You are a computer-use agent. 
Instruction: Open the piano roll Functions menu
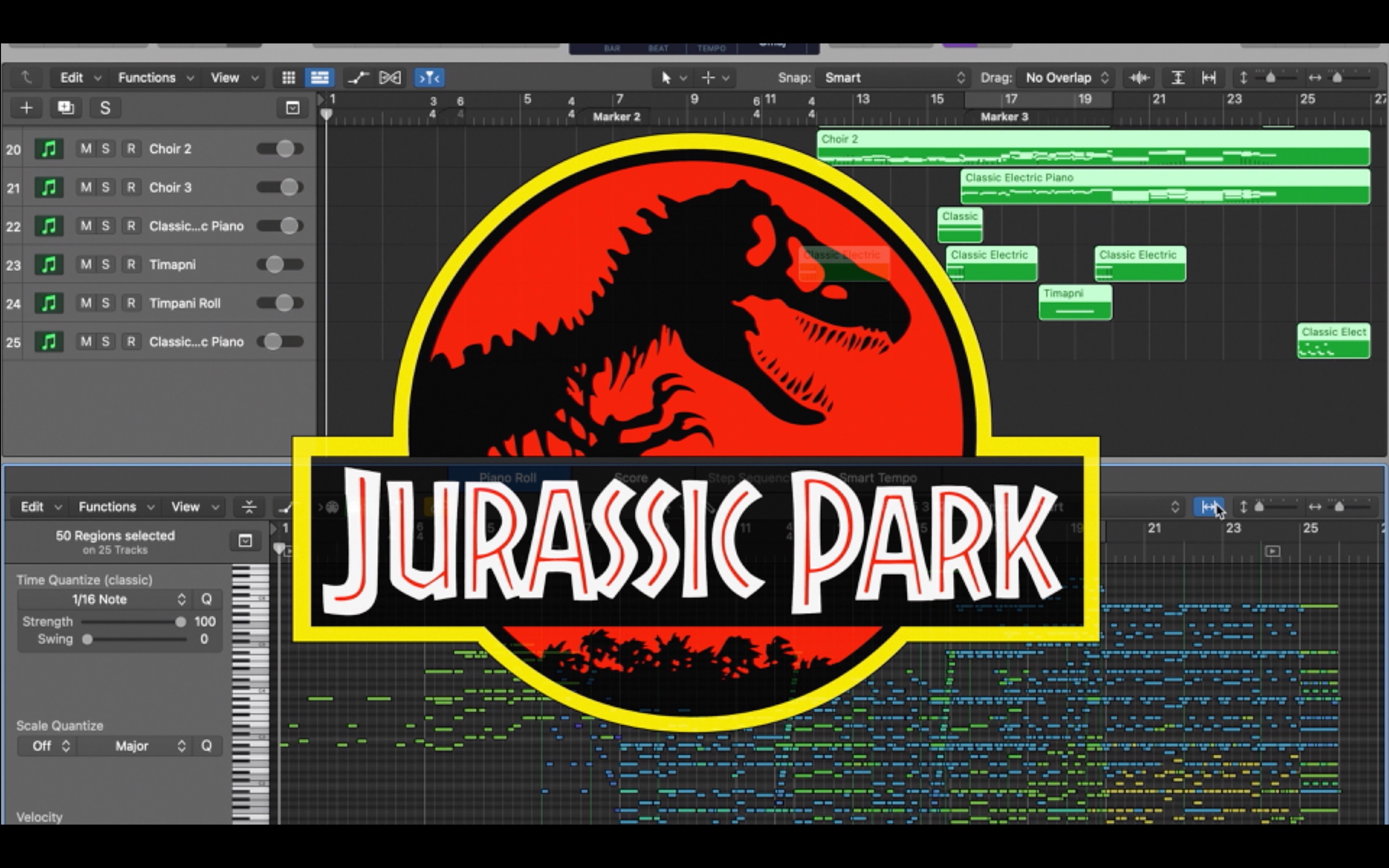(116, 507)
